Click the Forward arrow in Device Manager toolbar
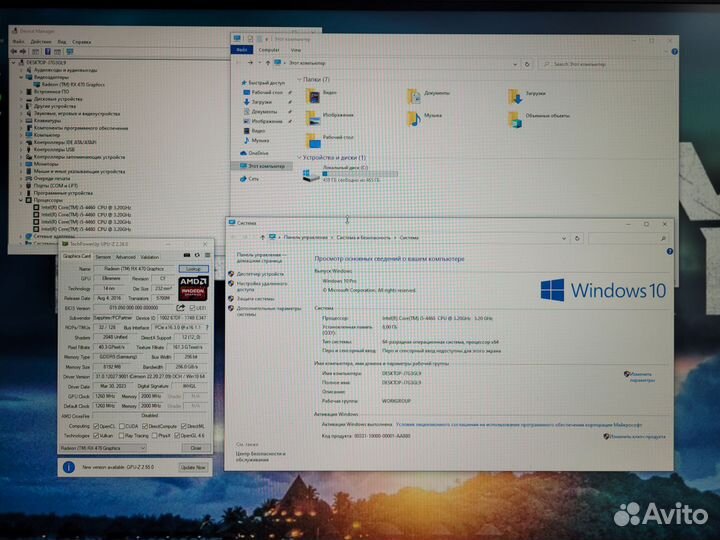 22,51
